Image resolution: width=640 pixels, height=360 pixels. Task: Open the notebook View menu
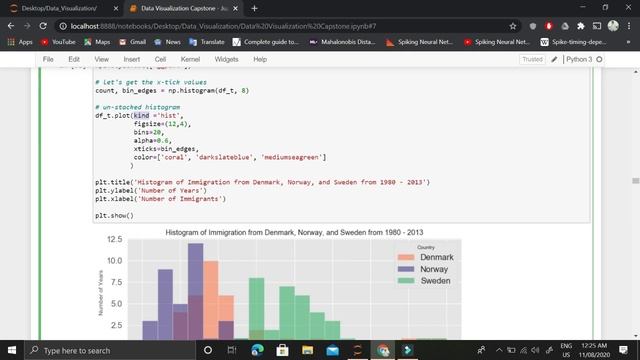click(x=102, y=59)
